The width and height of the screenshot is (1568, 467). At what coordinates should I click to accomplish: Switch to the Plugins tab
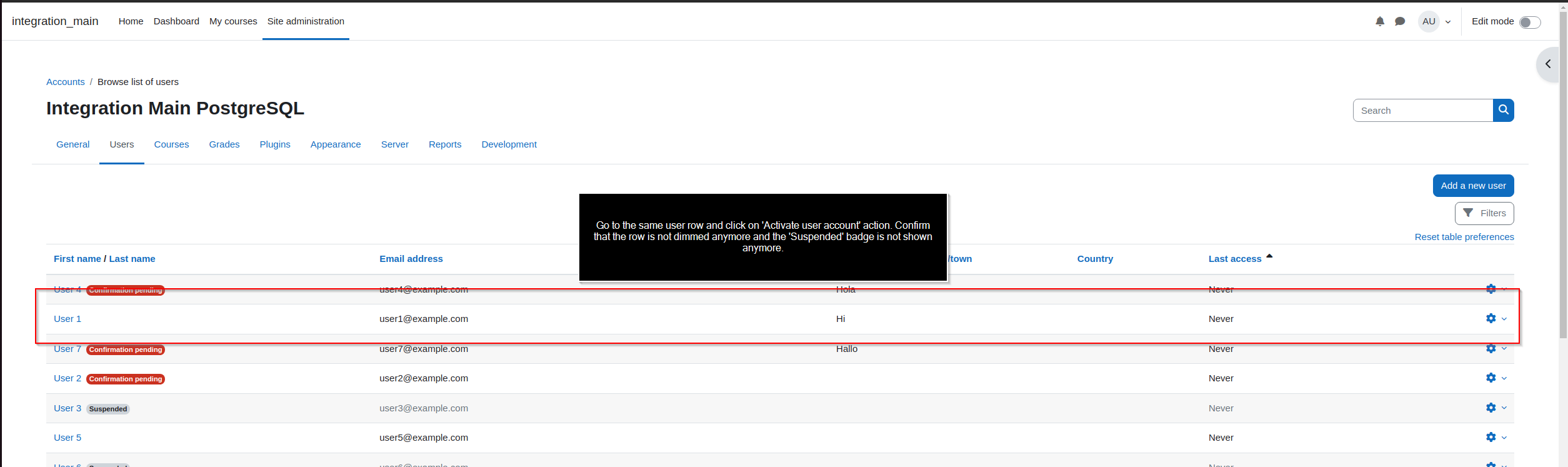(275, 144)
